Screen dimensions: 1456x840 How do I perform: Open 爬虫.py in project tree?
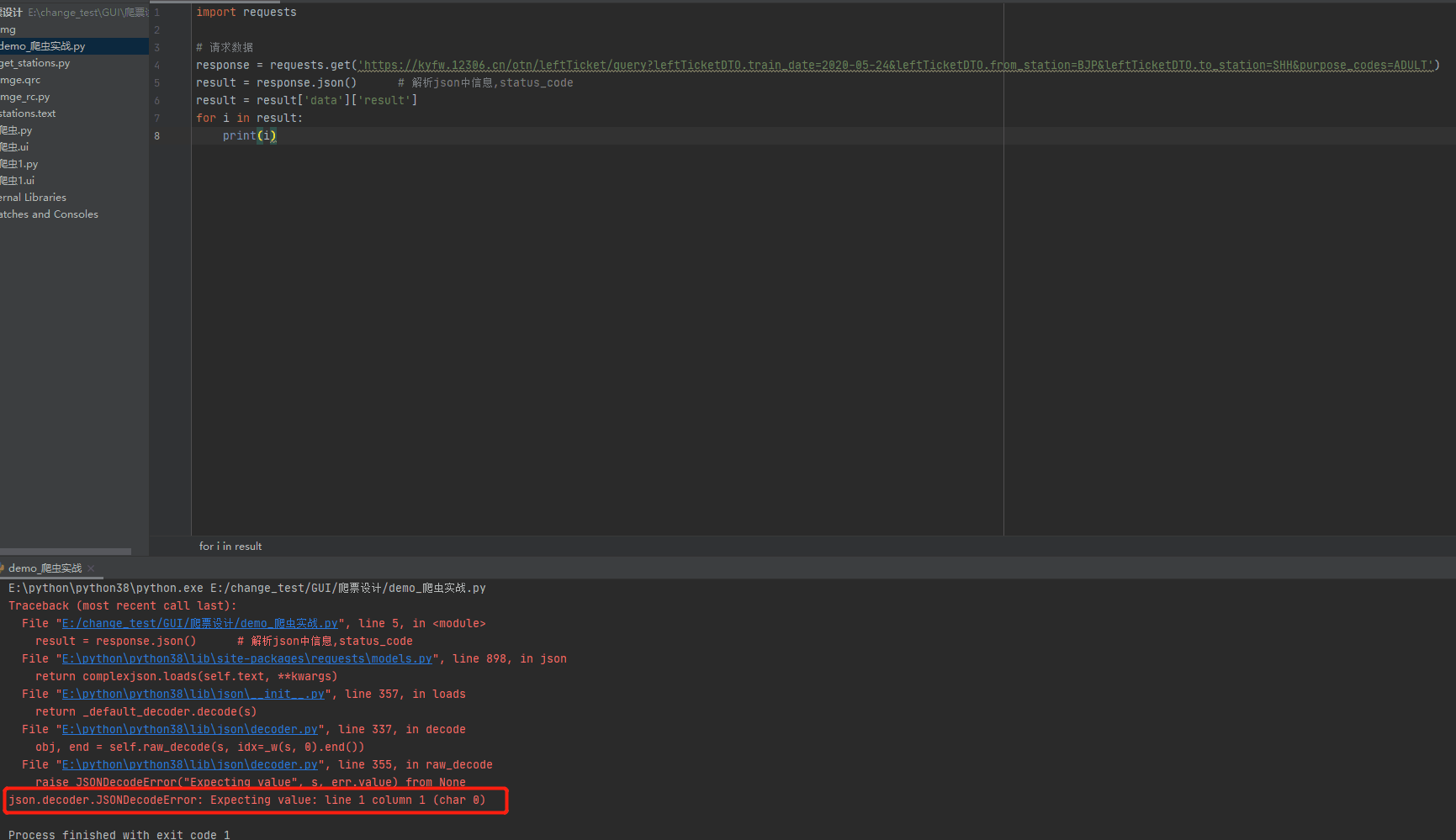tap(17, 130)
